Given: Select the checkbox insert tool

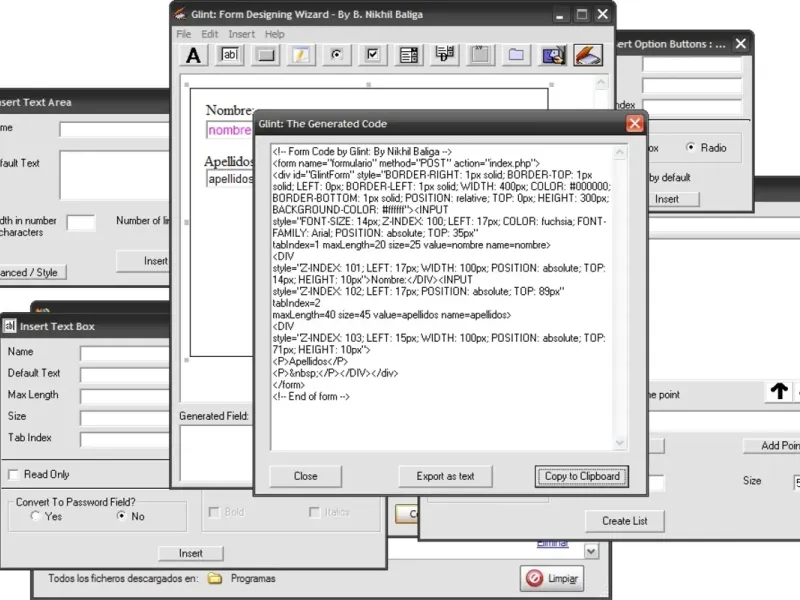Looking at the screenshot, I should coord(373,55).
